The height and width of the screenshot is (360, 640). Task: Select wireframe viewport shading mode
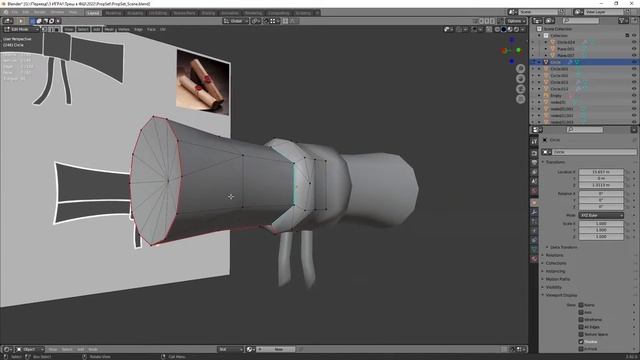pos(498,29)
